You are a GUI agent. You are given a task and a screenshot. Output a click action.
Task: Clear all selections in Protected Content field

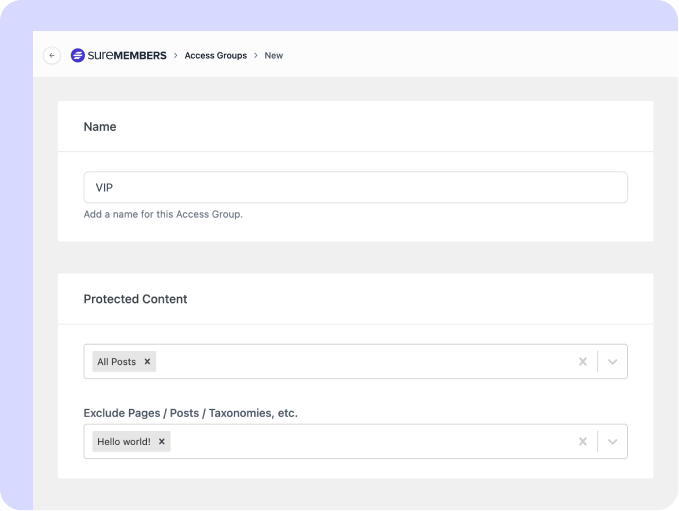[583, 362]
